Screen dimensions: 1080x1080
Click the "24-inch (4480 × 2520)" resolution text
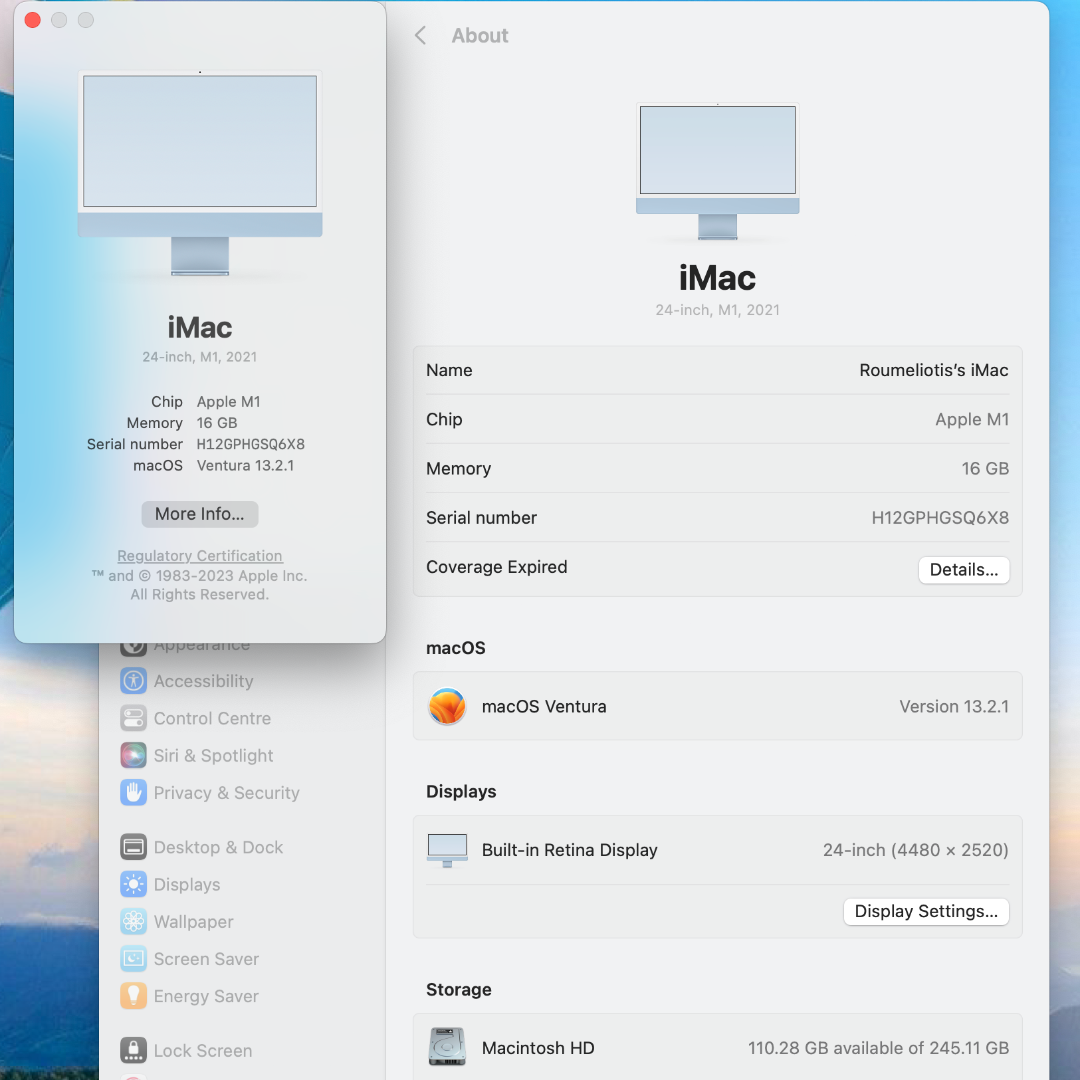click(x=915, y=850)
